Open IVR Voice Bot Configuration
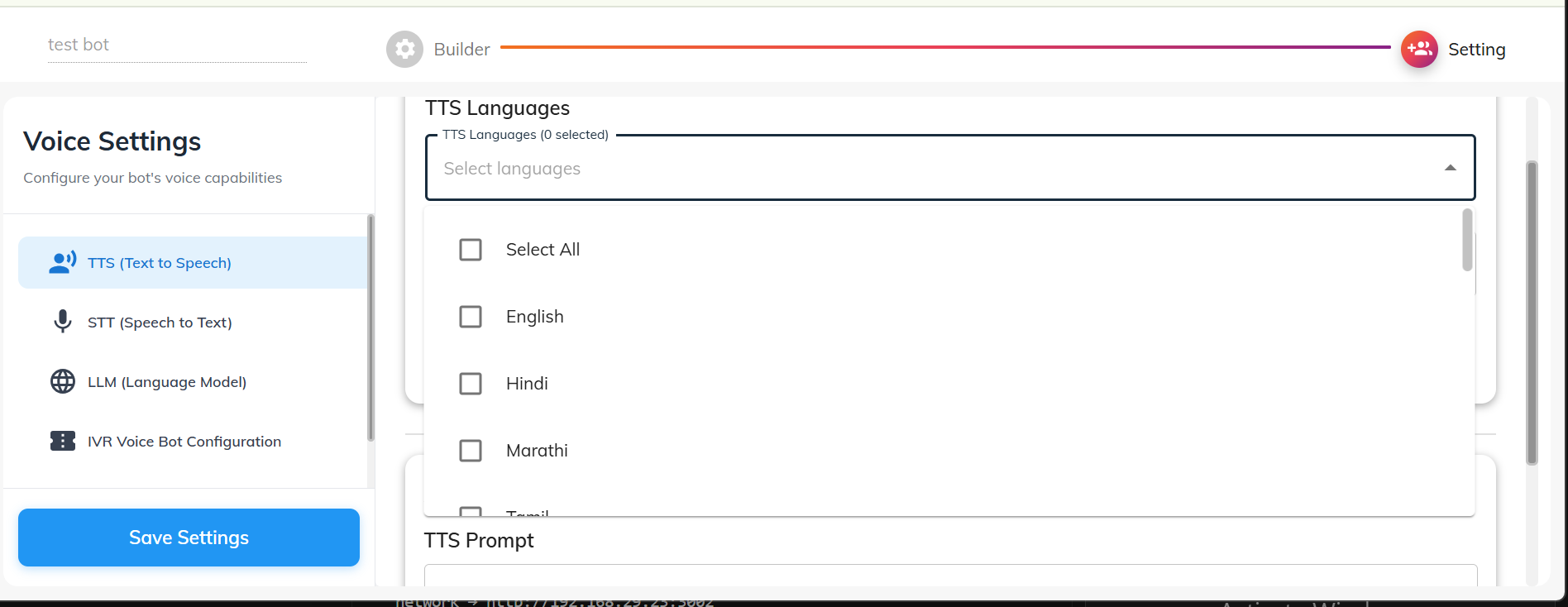This screenshot has width=1568, height=607. coord(184,442)
